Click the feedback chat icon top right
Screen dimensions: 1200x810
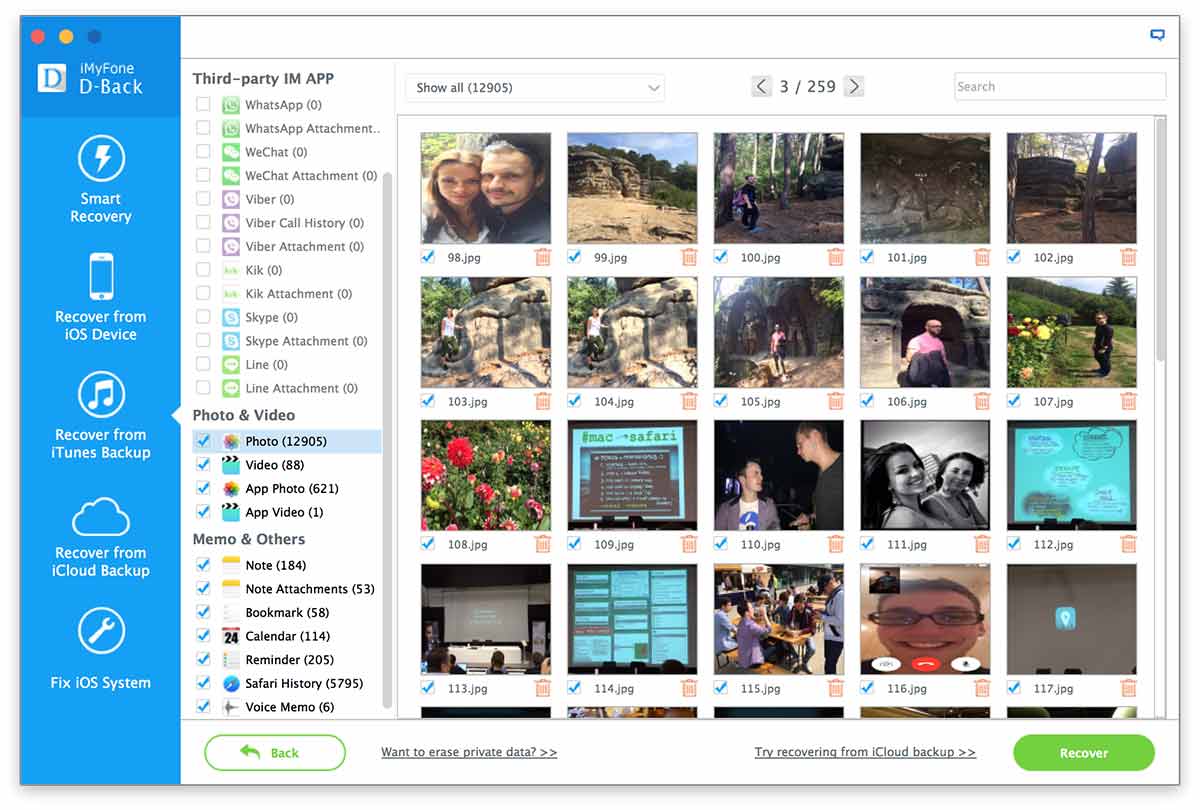click(1157, 35)
